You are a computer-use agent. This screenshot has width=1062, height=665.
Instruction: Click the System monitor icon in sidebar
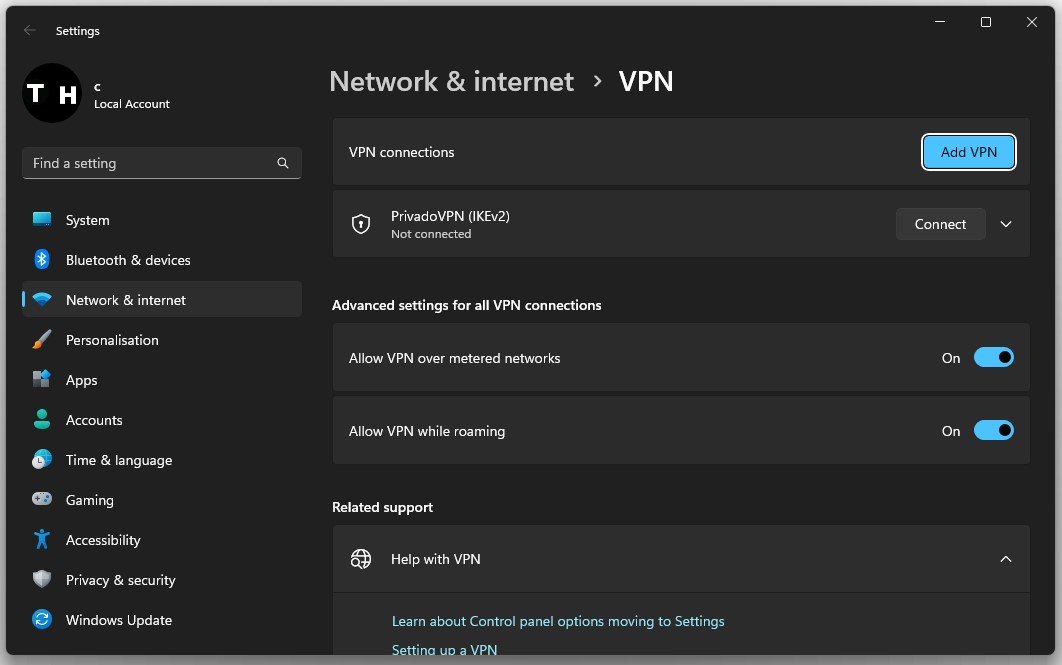41,219
